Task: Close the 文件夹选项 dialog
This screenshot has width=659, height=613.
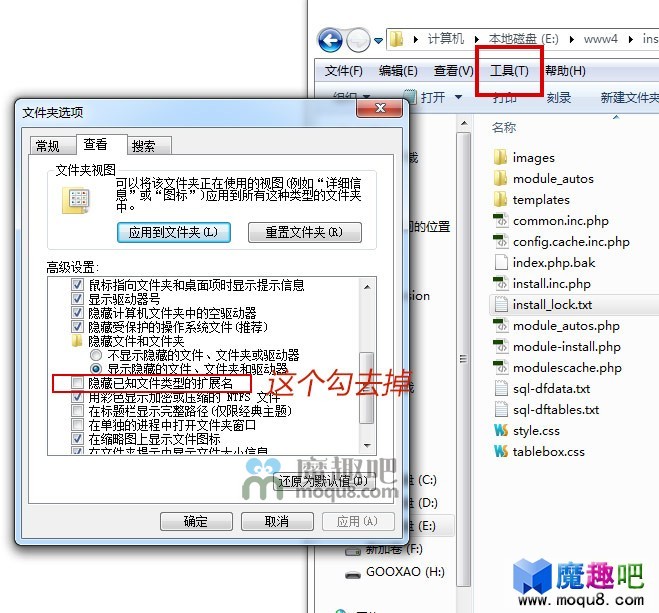Action: [380, 108]
